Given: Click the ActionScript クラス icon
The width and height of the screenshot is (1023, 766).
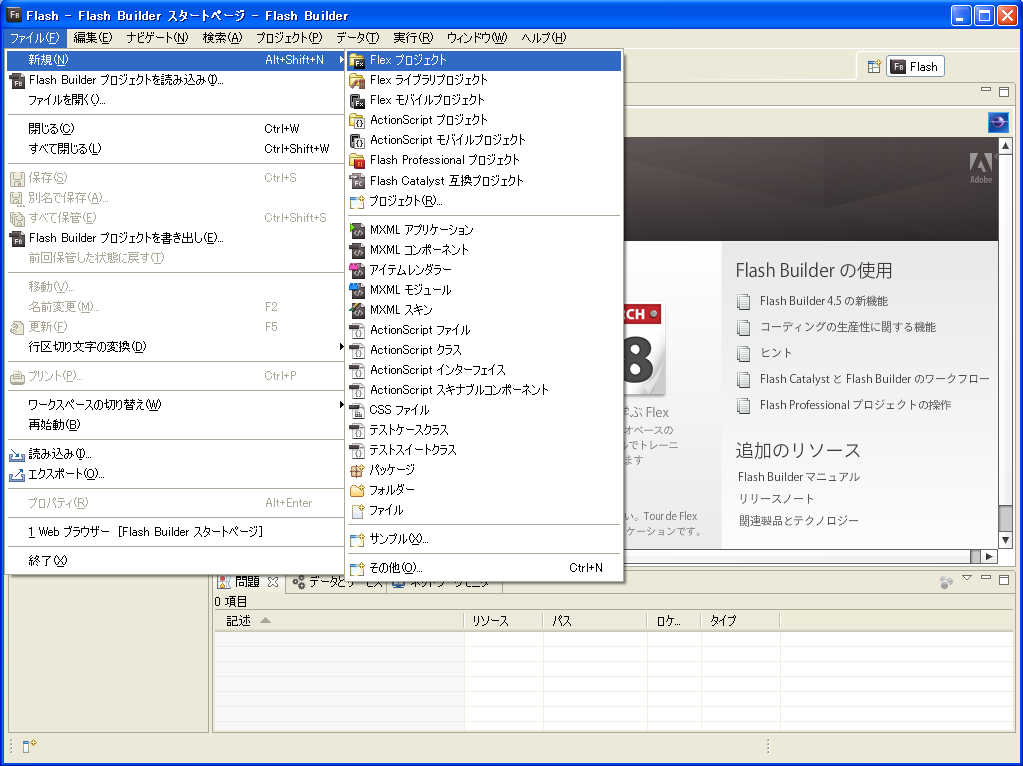Looking at the screenshot, I should (x=357, y=351).
